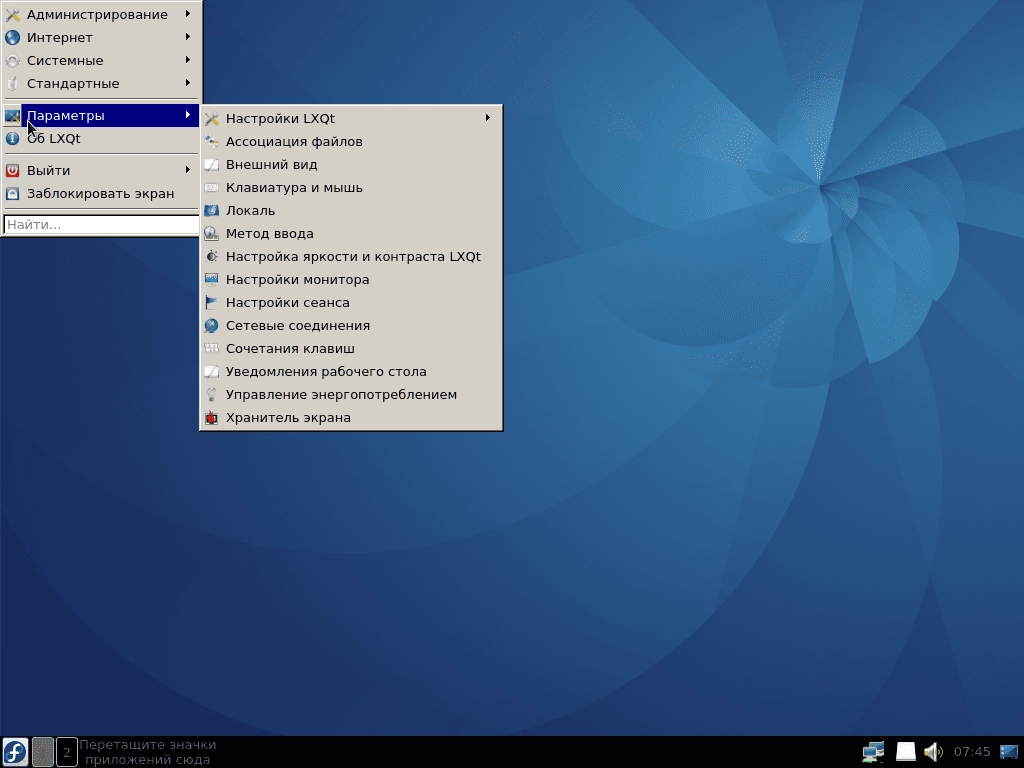Click the Сочетания клавиш keyboard icon
This screenshot has width=1024, height=768.
pyautogui.click(x=211, y=349)
